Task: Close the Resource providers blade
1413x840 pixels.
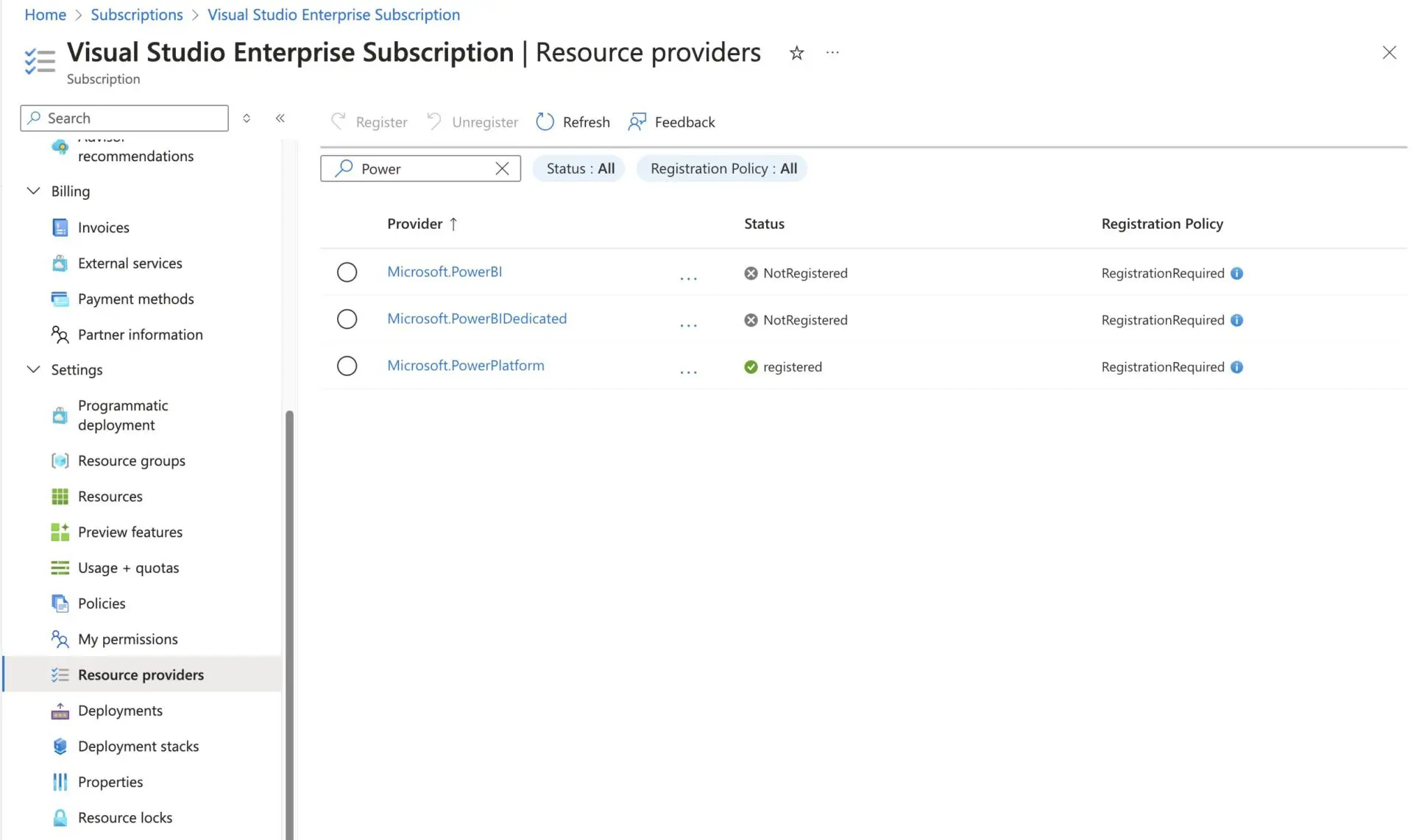Action: pyautogui.click(x=1389, y=53)
